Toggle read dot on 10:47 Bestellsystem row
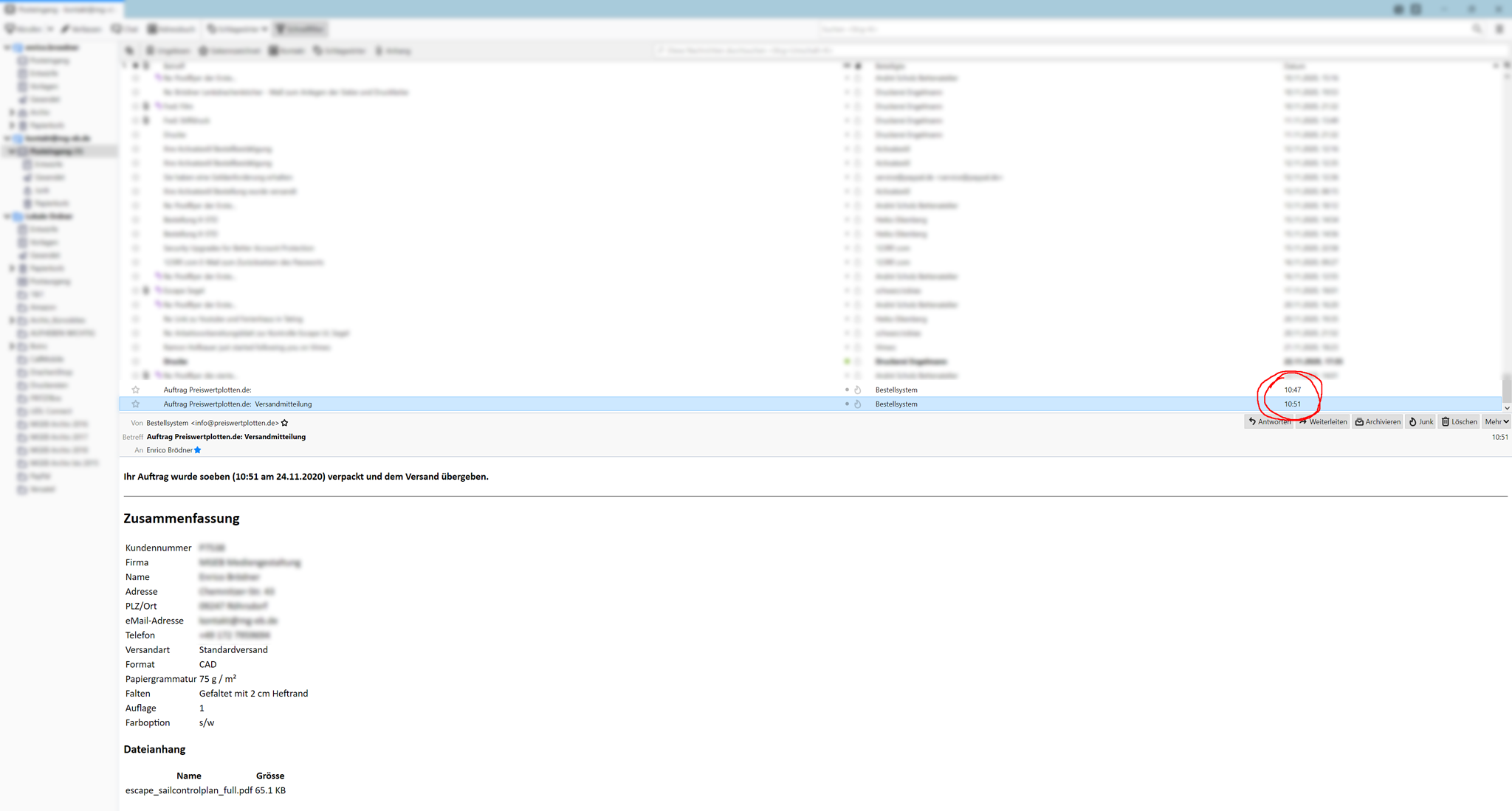 (847, 390)
